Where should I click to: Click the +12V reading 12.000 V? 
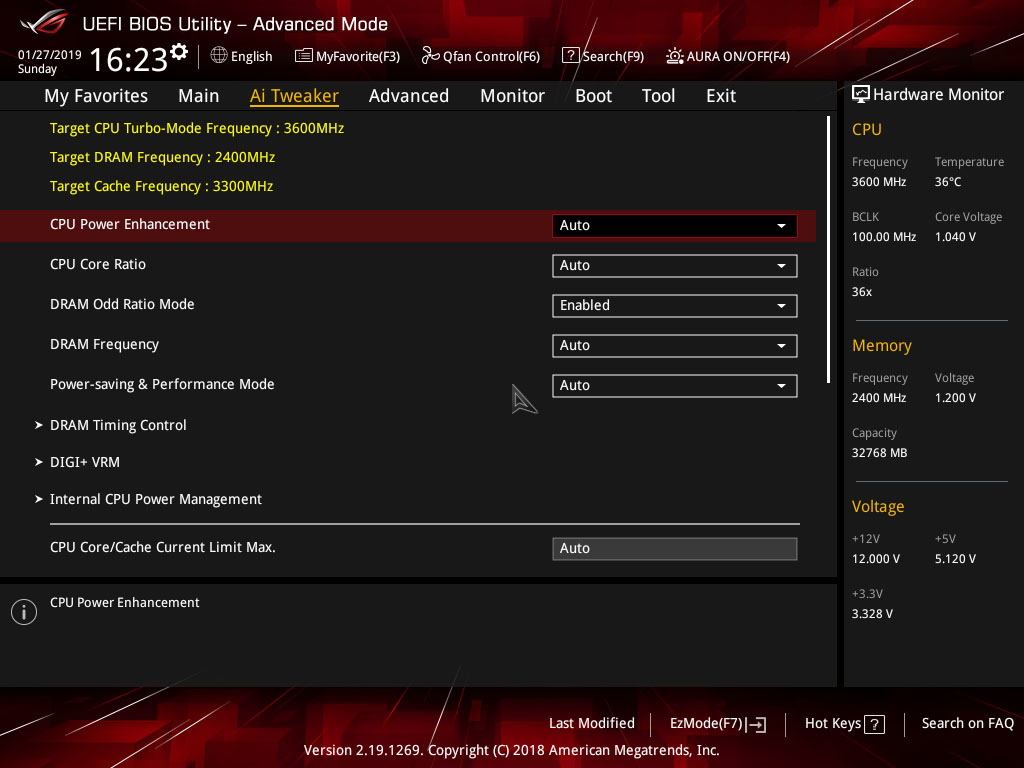tap(875, 558)
